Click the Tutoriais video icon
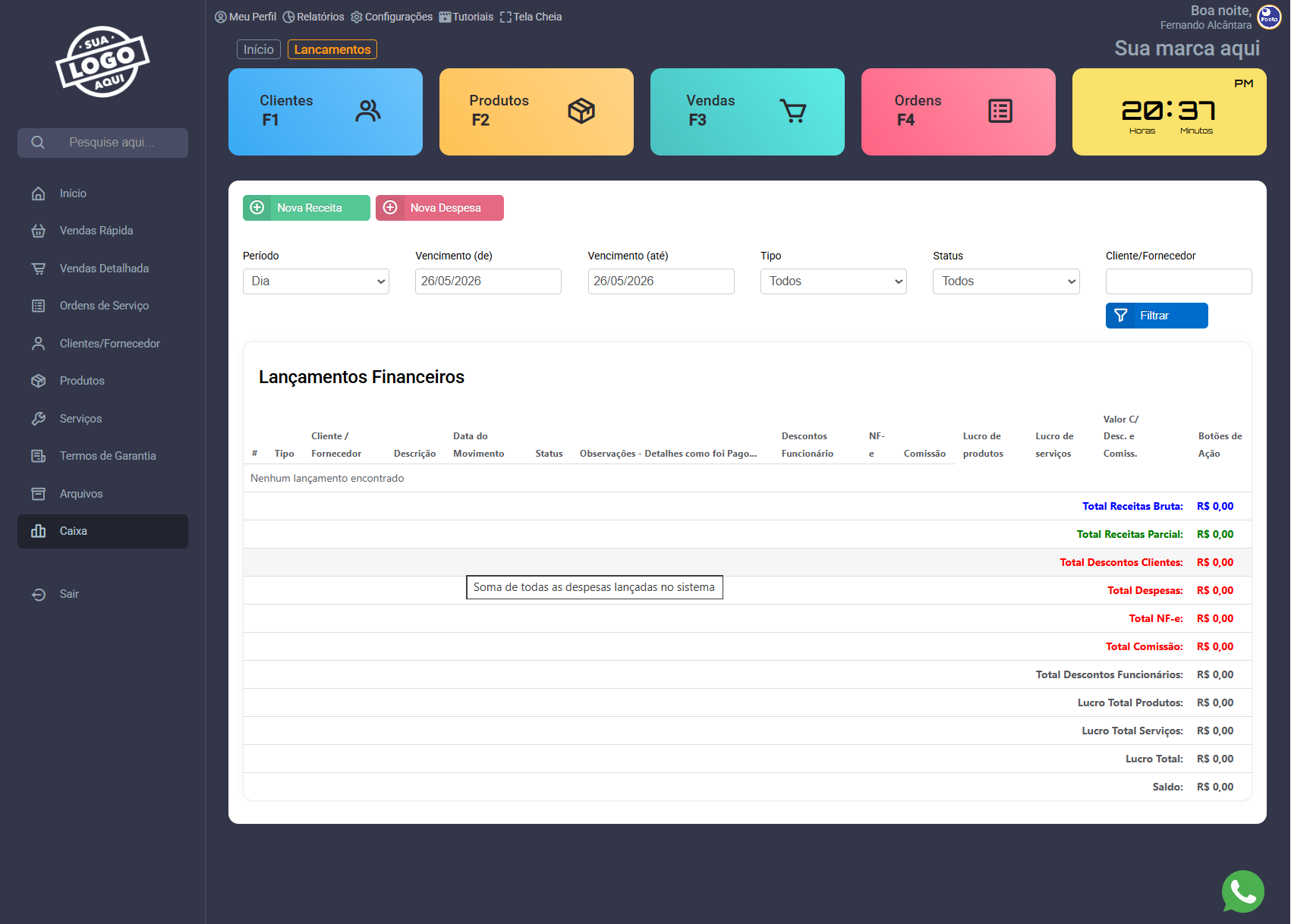The height and width of the screenshot is (924, 1291). 445,17
